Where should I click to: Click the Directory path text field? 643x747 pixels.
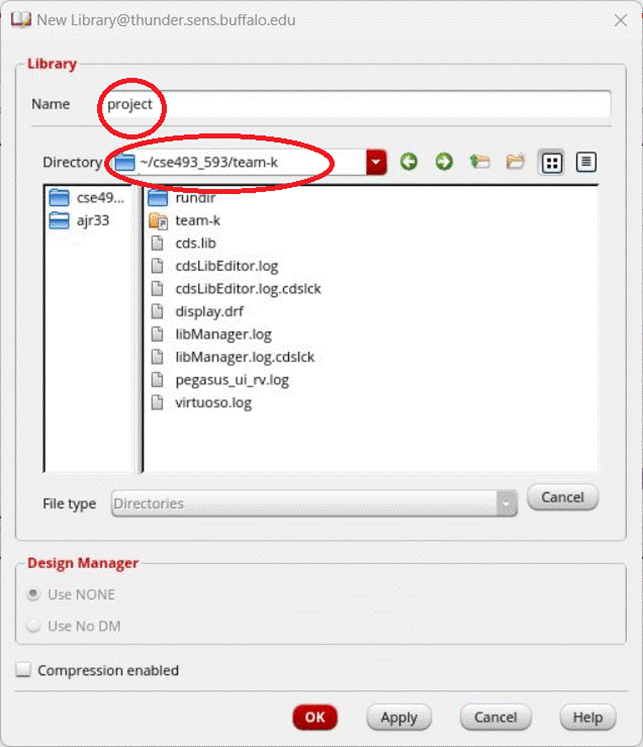[241, 162]
